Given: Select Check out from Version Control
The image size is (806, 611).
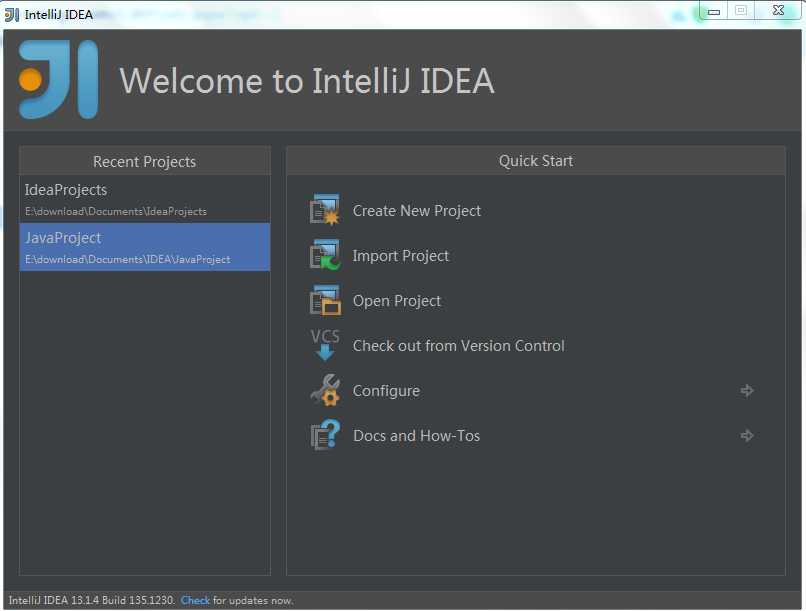Looking at the screenshot, I should coord(459,346).
